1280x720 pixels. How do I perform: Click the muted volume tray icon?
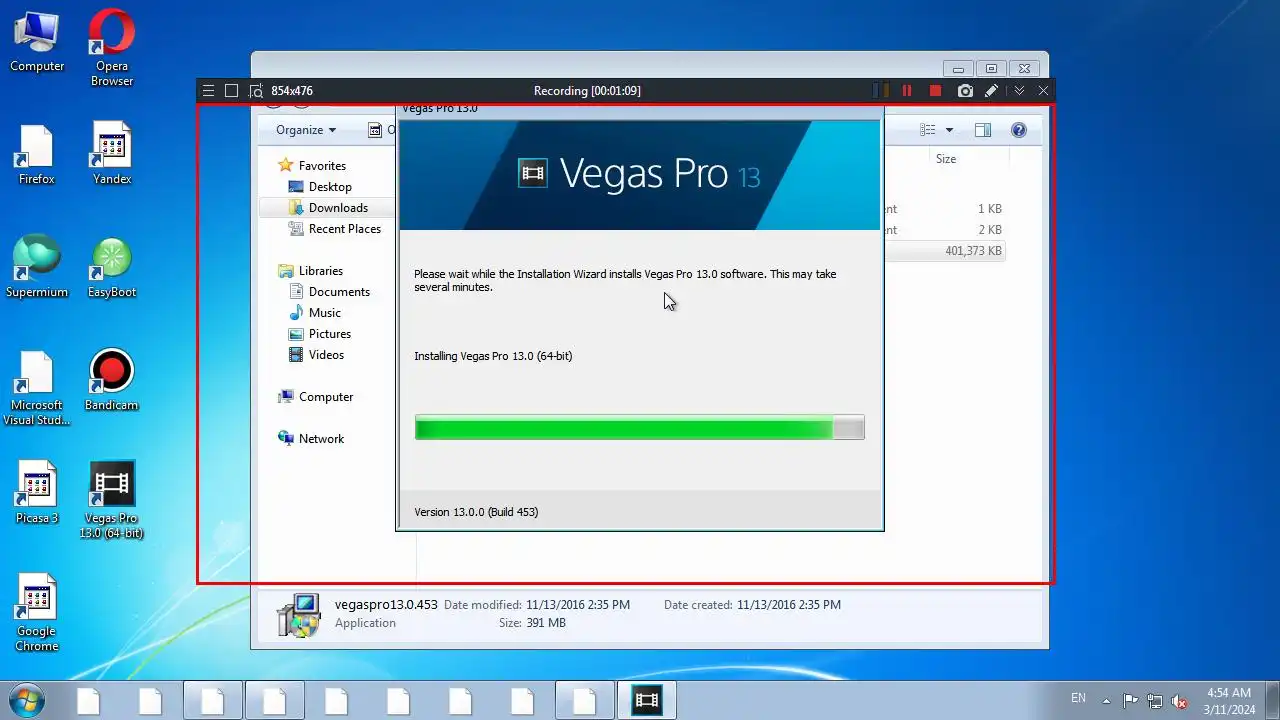click(x=1180, y=700)
